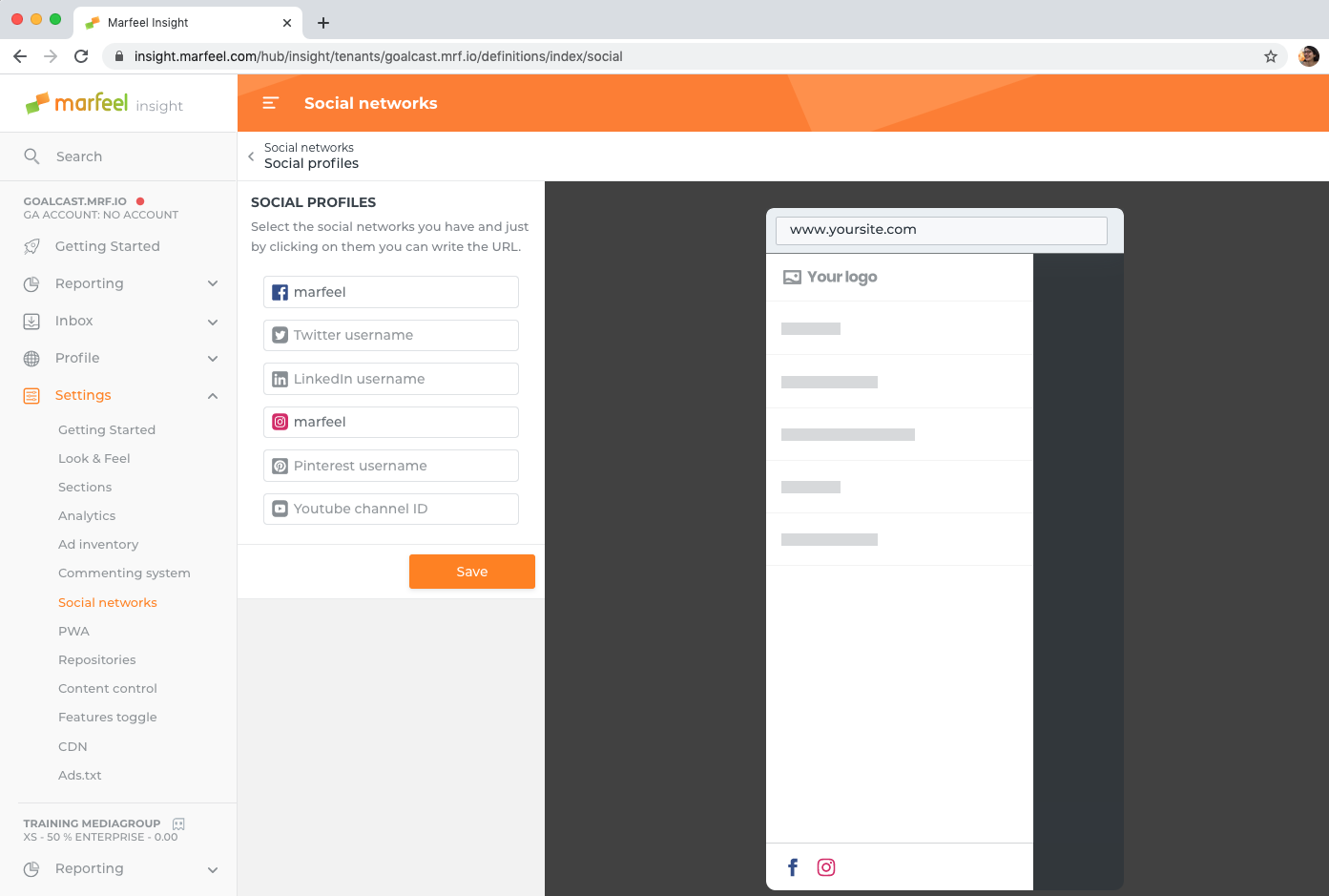This screenshot has height=896, width=1329.
Task: Click the Facebook icon in first profile field
Action: click(x=280, y=292)
